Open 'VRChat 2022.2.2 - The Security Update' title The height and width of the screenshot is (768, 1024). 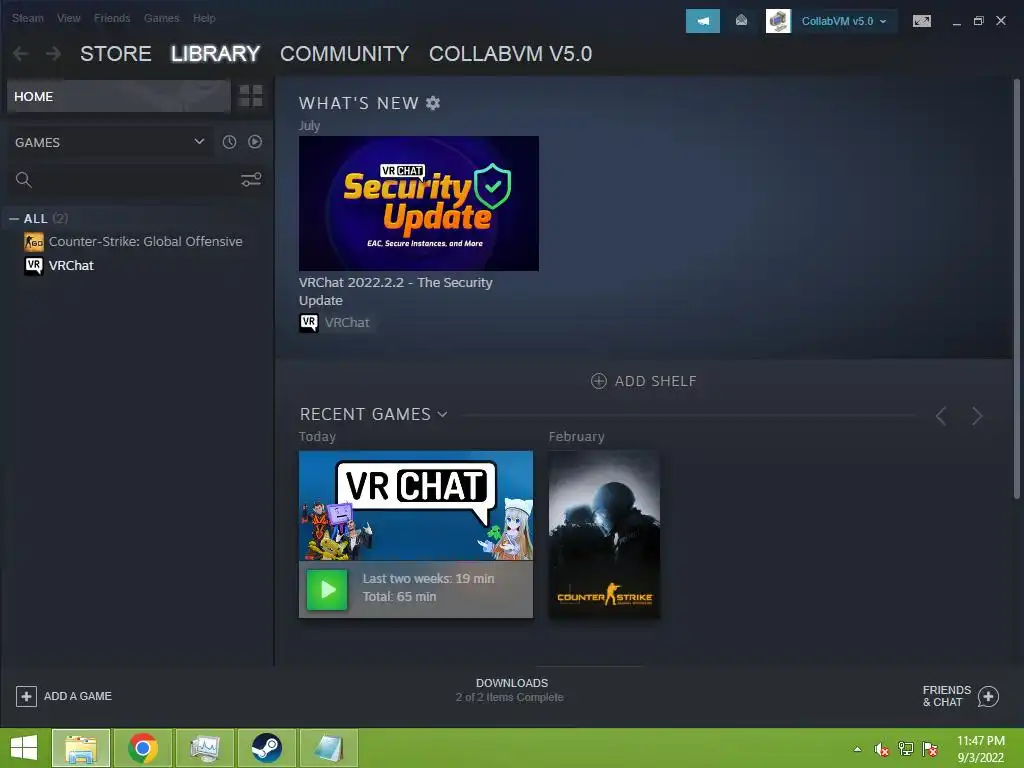pos(396,291)
